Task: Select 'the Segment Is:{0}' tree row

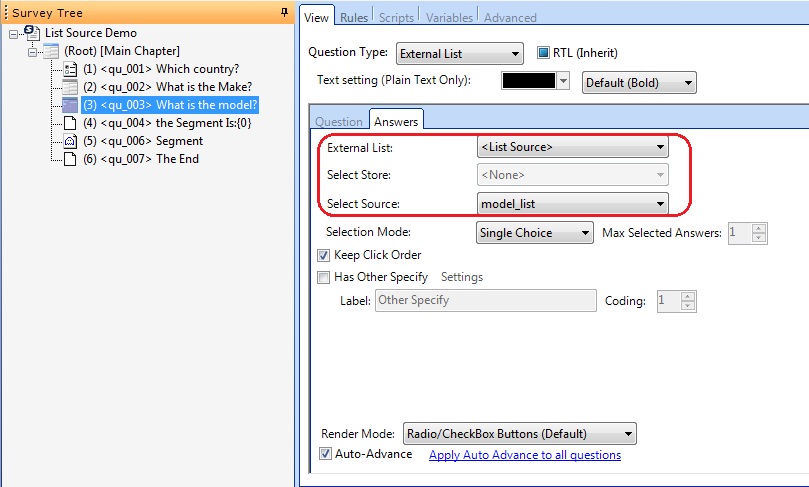Action: pyautogui.click(x=167, y=123)
